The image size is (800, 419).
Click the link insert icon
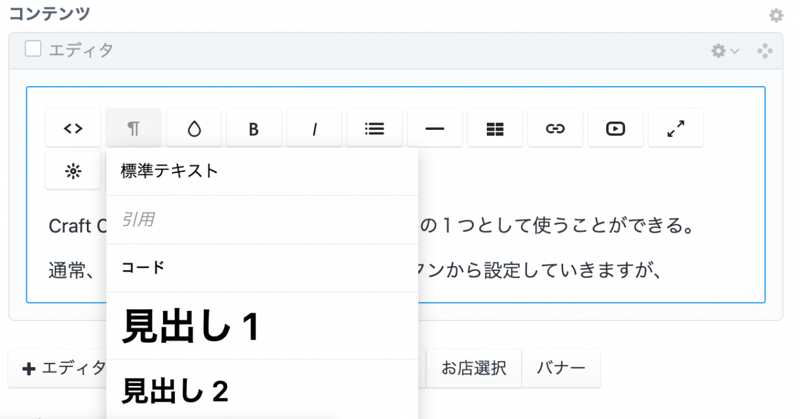[555, 128]
